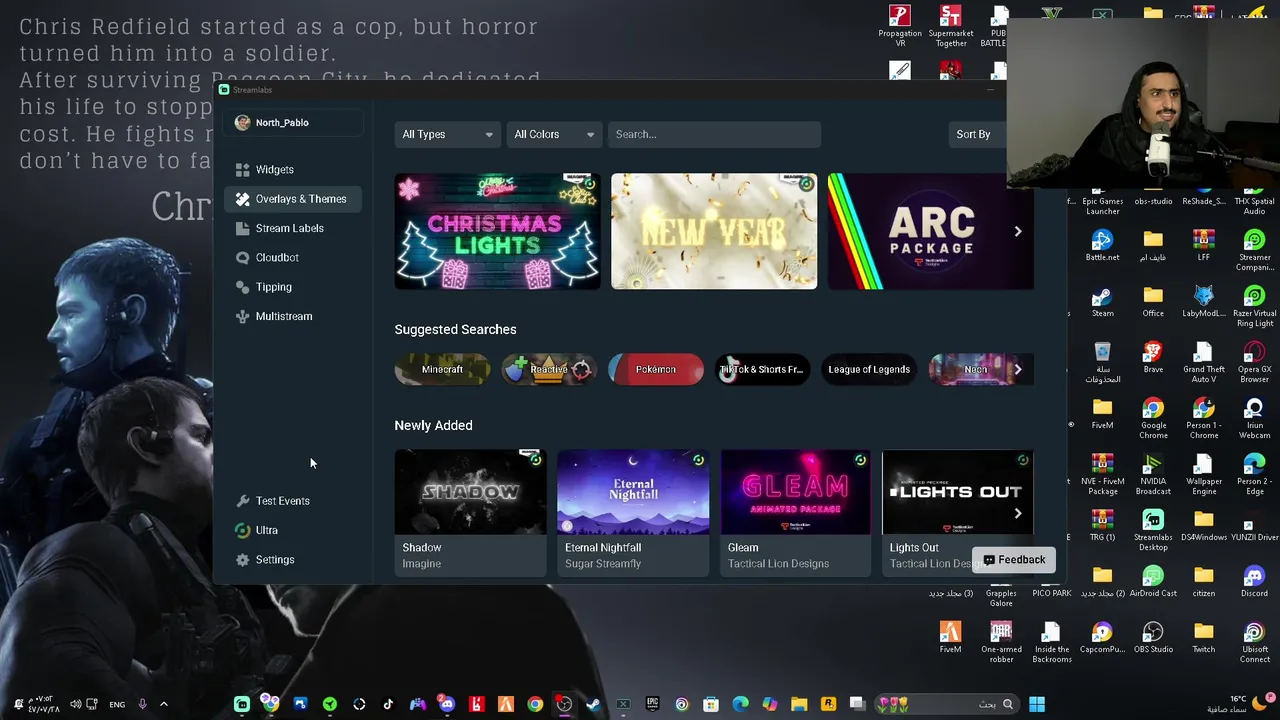
Task: Click next arrow on Newly Added row
Action: click(1018, 513)
